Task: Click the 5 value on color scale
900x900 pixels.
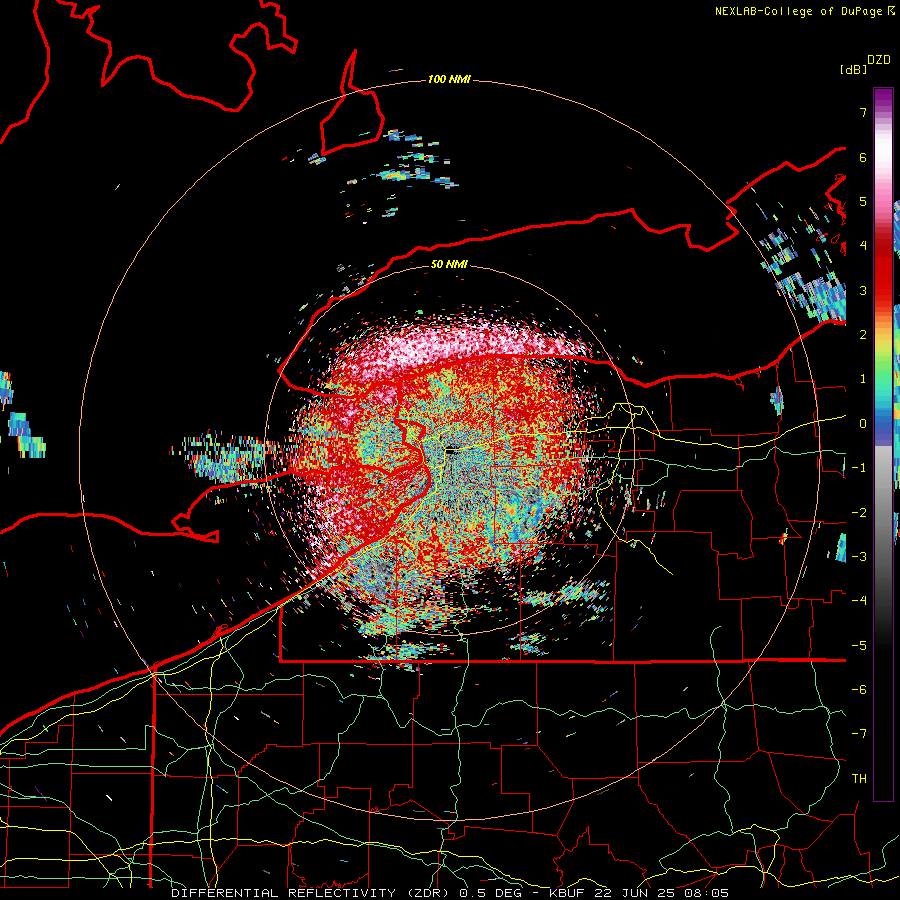Action: coord(863,201)
